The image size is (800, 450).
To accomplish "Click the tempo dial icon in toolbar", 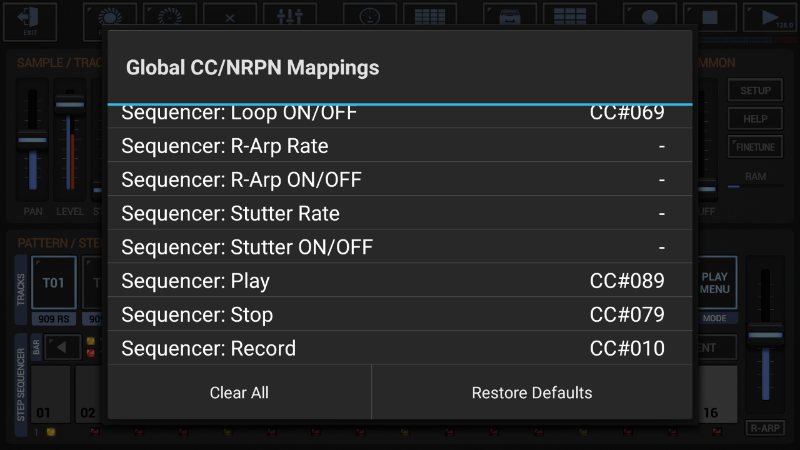I will [370, 17].
